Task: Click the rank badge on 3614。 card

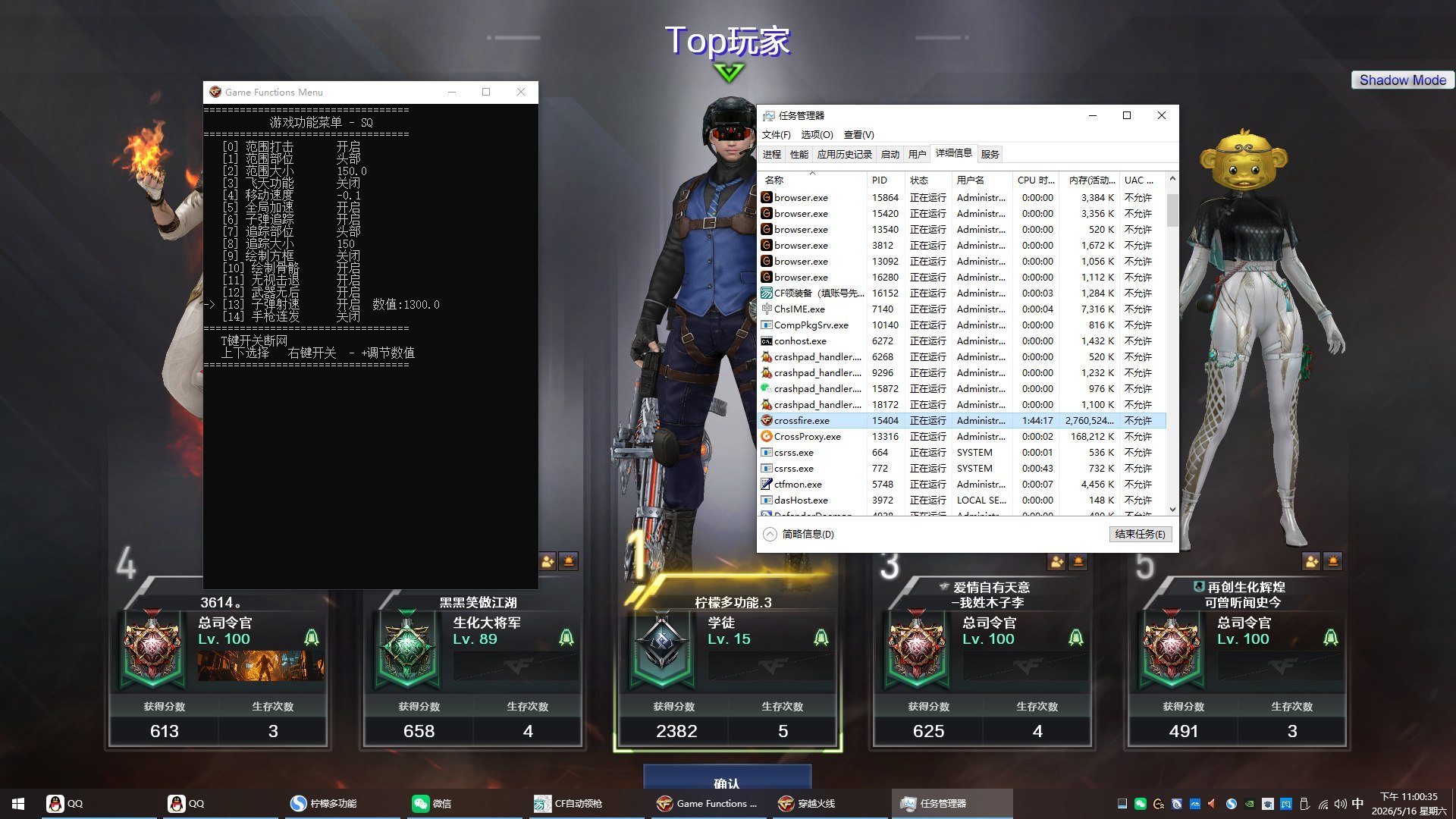Action: pos(152,650)
